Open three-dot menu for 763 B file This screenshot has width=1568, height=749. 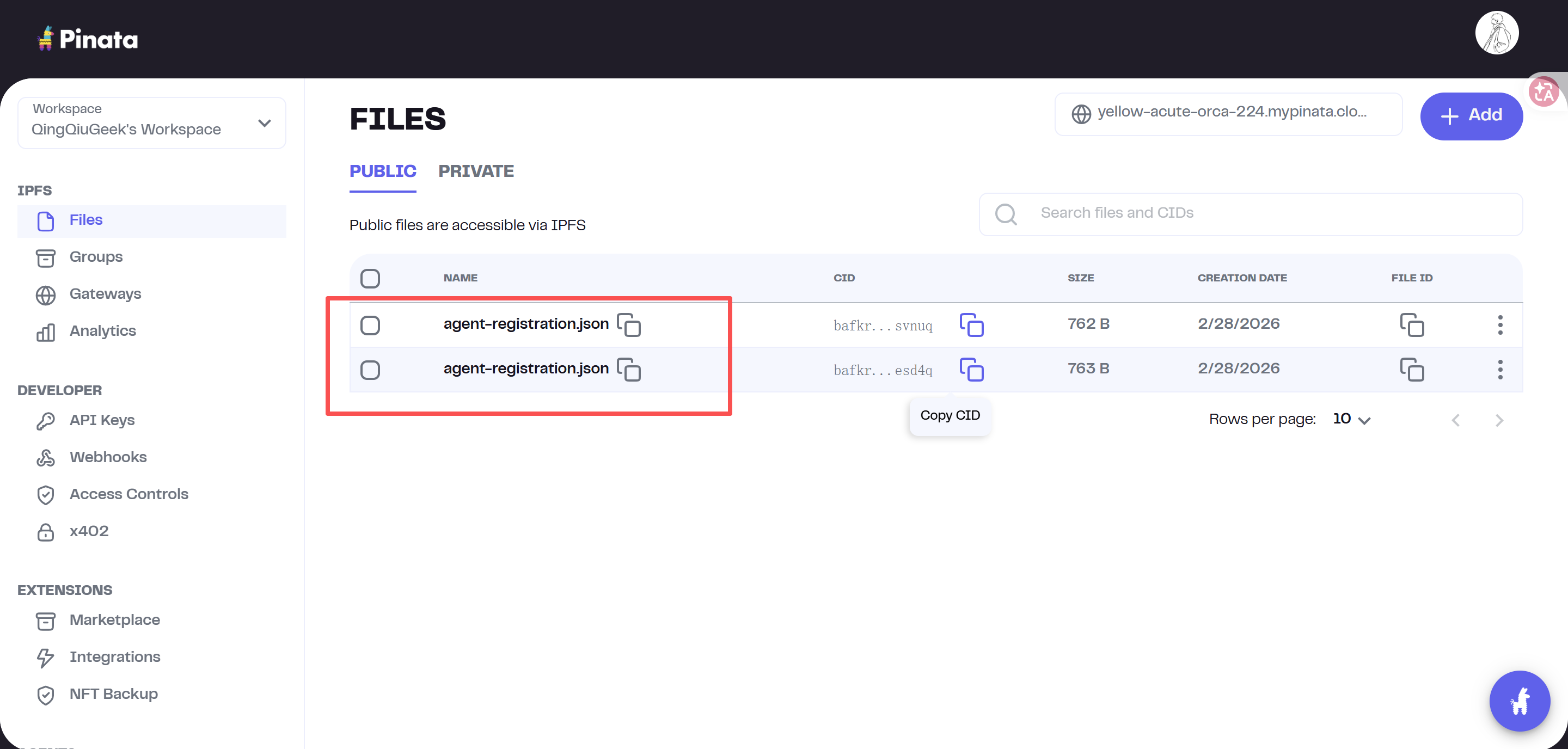click(1500, 369)
